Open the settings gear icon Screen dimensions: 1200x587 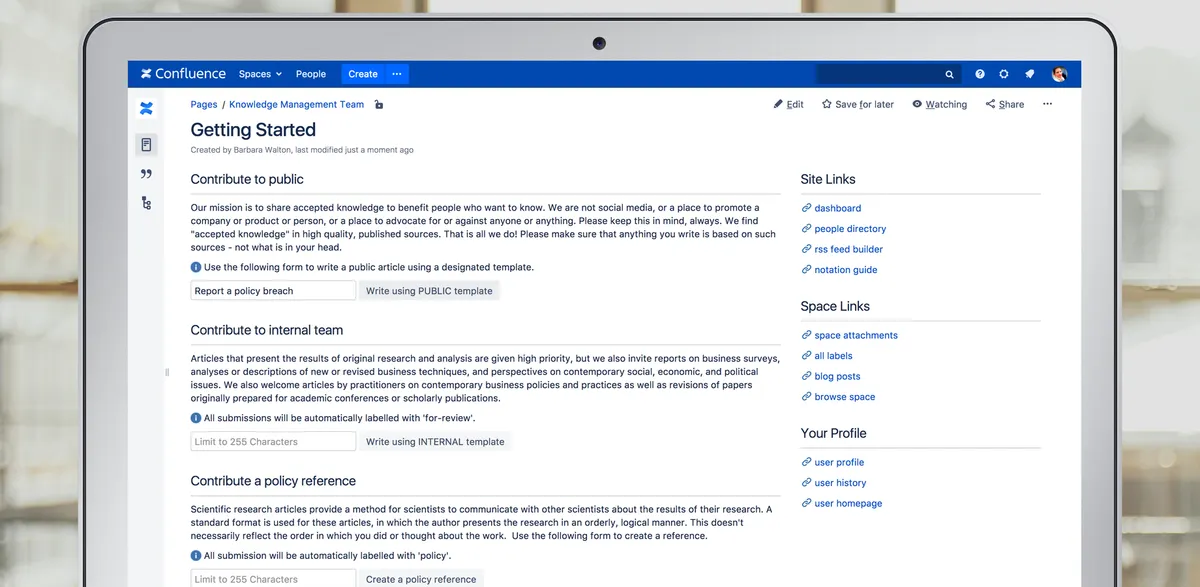point(1004,74)
